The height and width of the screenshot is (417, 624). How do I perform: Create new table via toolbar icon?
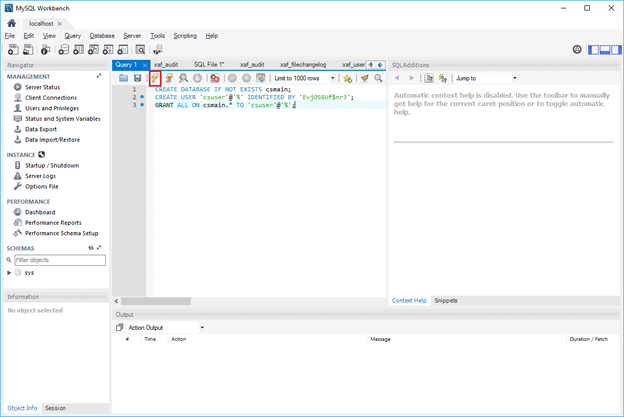tap(78, 49)
